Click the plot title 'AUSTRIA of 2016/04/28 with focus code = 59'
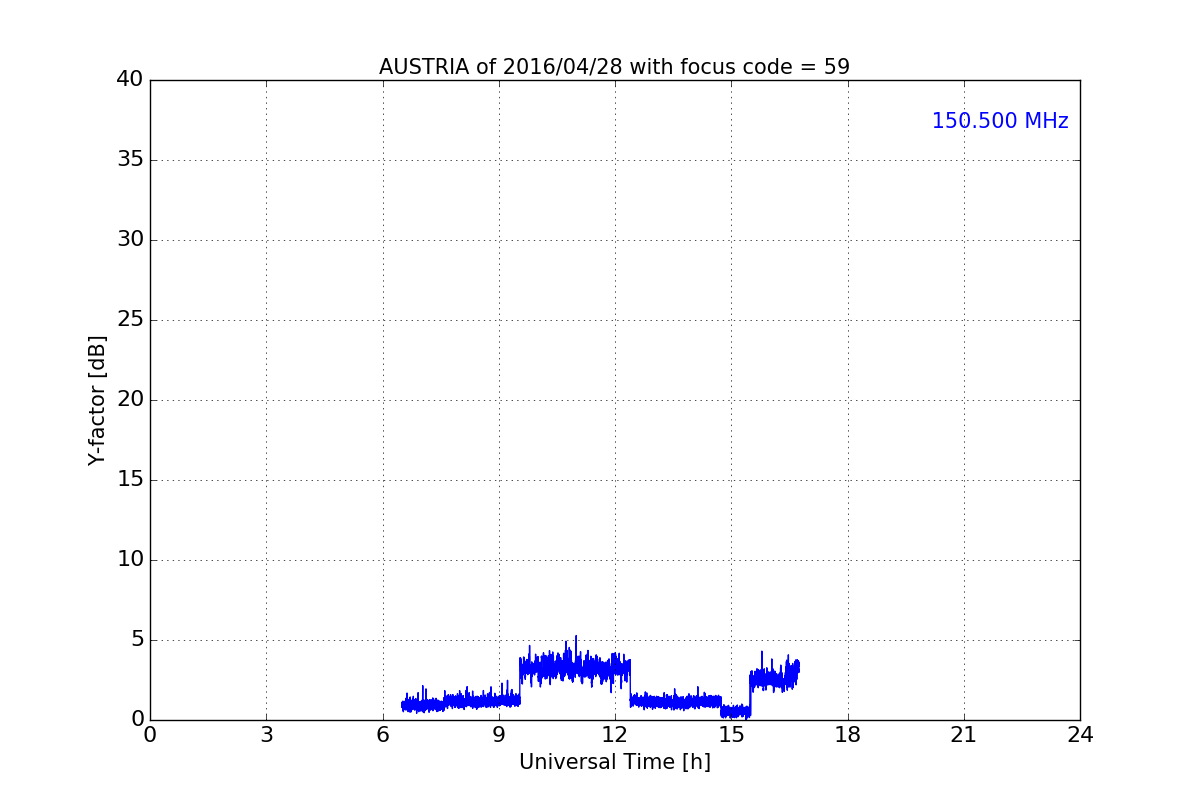Viewport: 1200px width, 800px height. pyautogui.click(x=614, y=67)
